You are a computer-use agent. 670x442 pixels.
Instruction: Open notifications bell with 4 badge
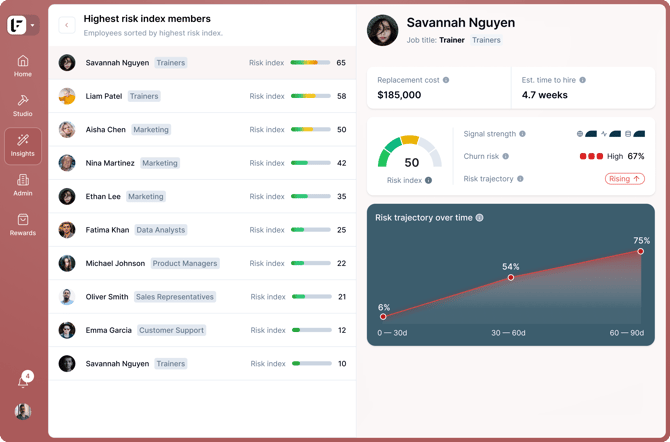[x=24, y=380]
